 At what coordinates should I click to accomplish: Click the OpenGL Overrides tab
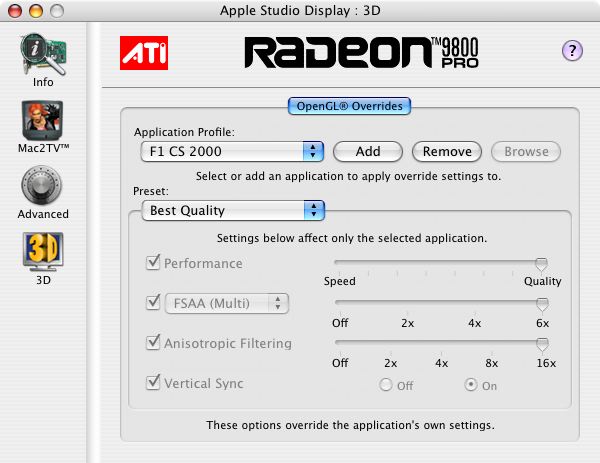349,106
